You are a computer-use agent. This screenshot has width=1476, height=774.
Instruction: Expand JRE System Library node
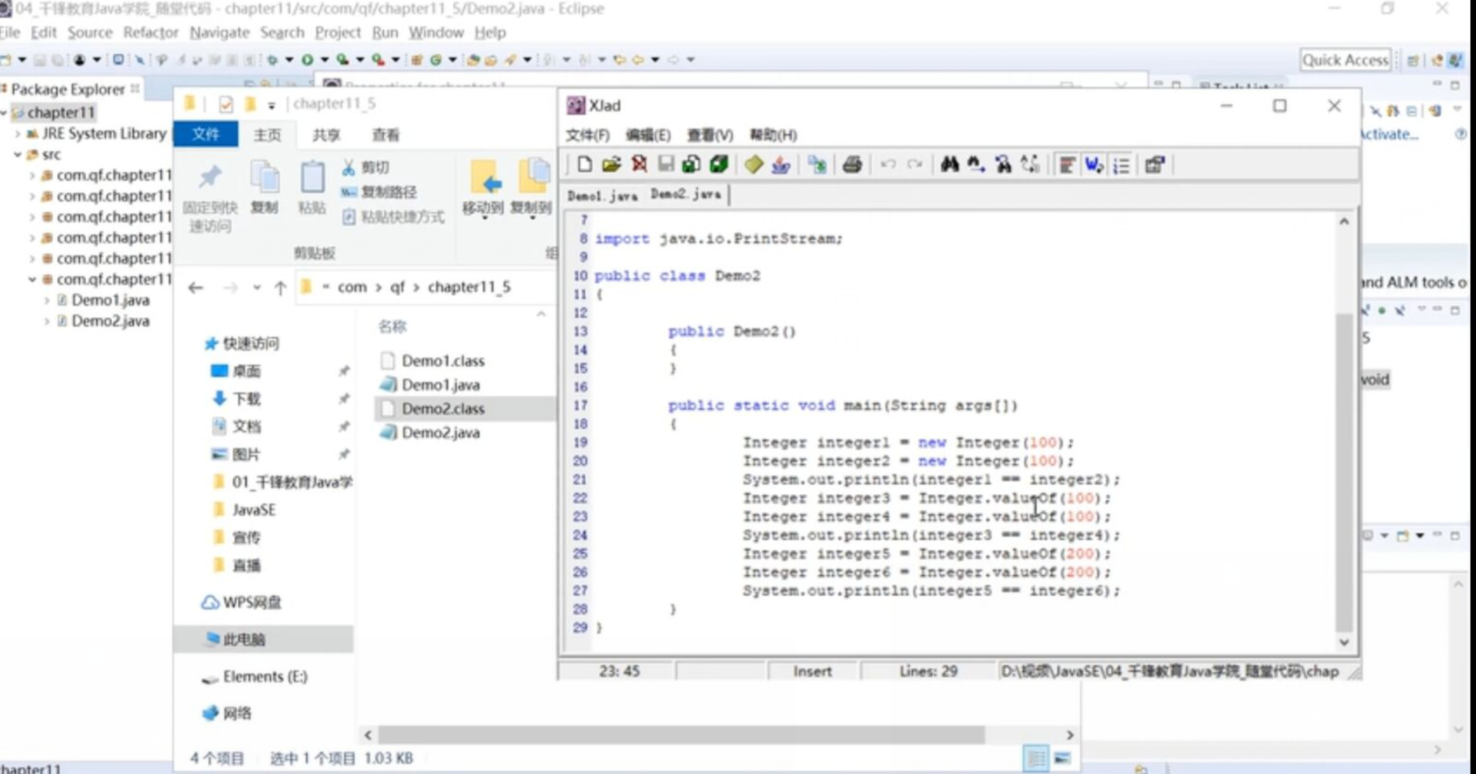point(17,134)
